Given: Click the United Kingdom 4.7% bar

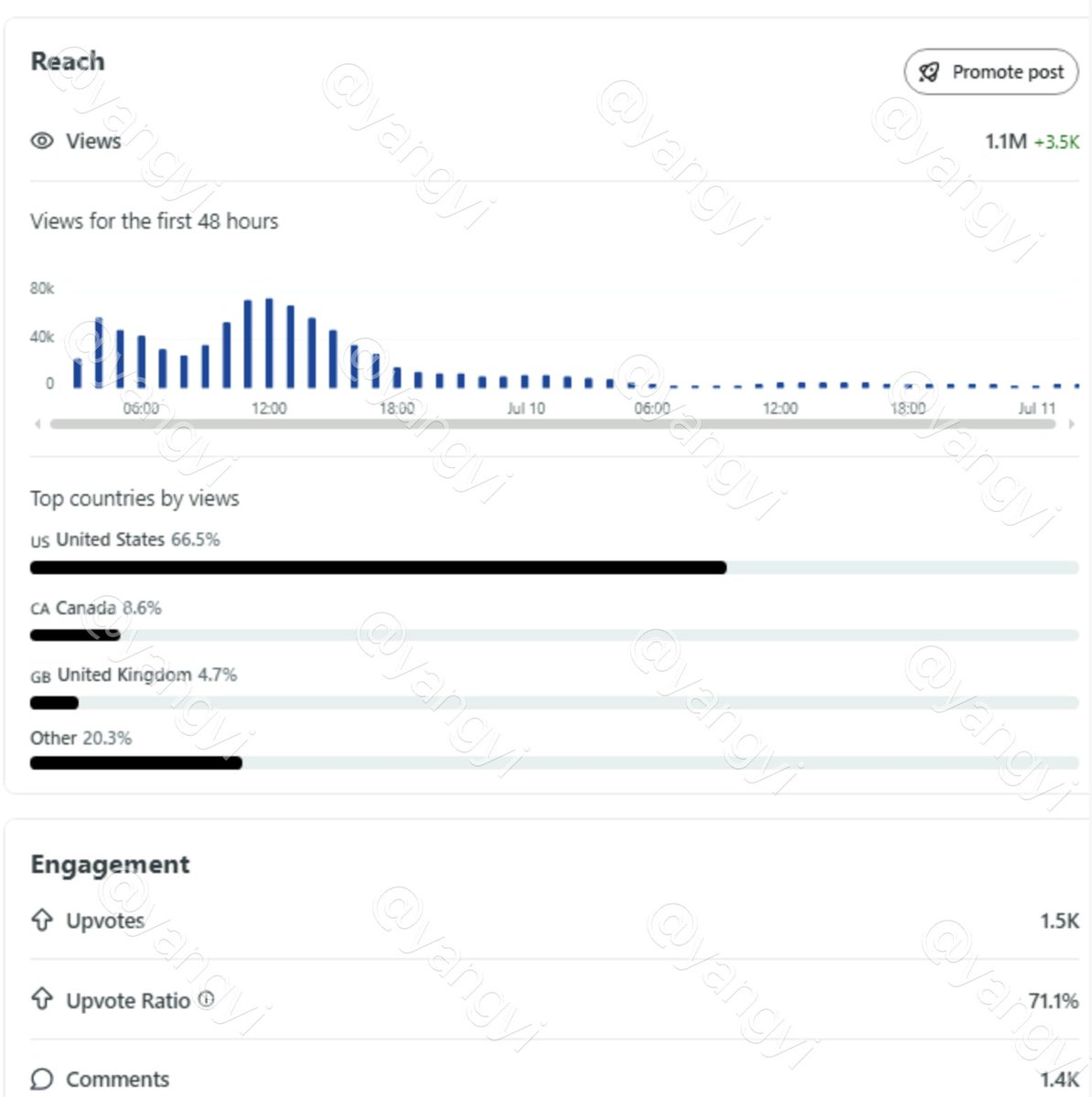Looking at the screenshot, I should click(x=554, y=703).
